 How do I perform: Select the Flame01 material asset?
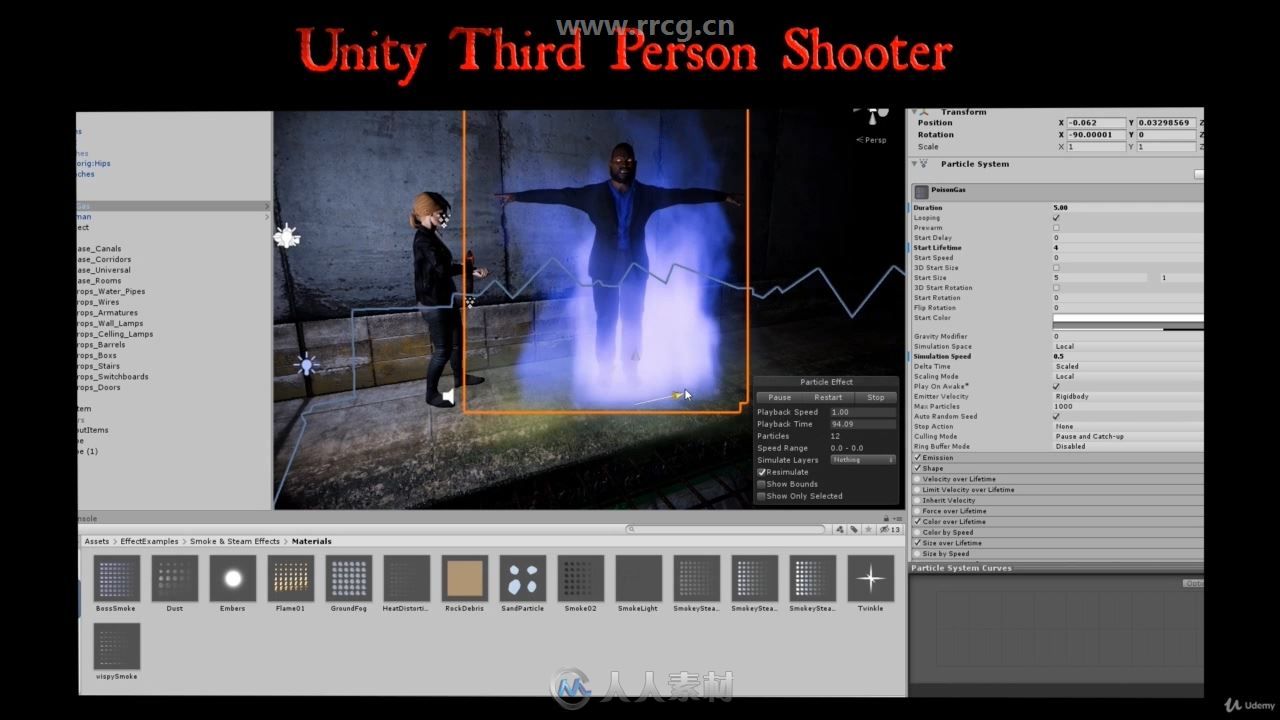click(291, 579)
